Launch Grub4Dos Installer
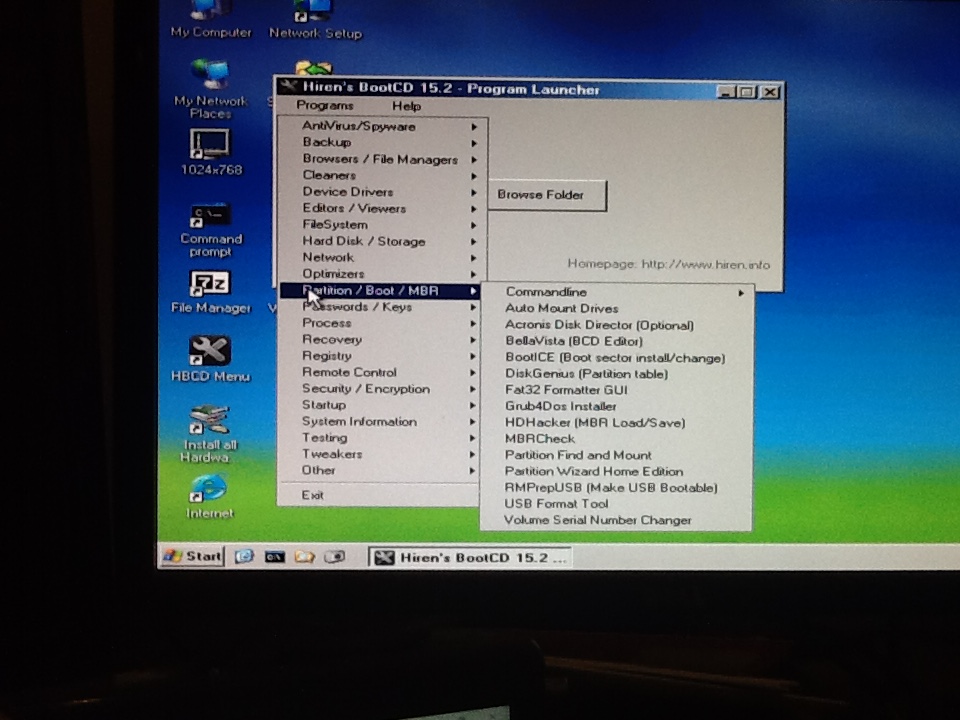This screenshot has width=960, height=720. pyautogui.click(x=617, y=406)
